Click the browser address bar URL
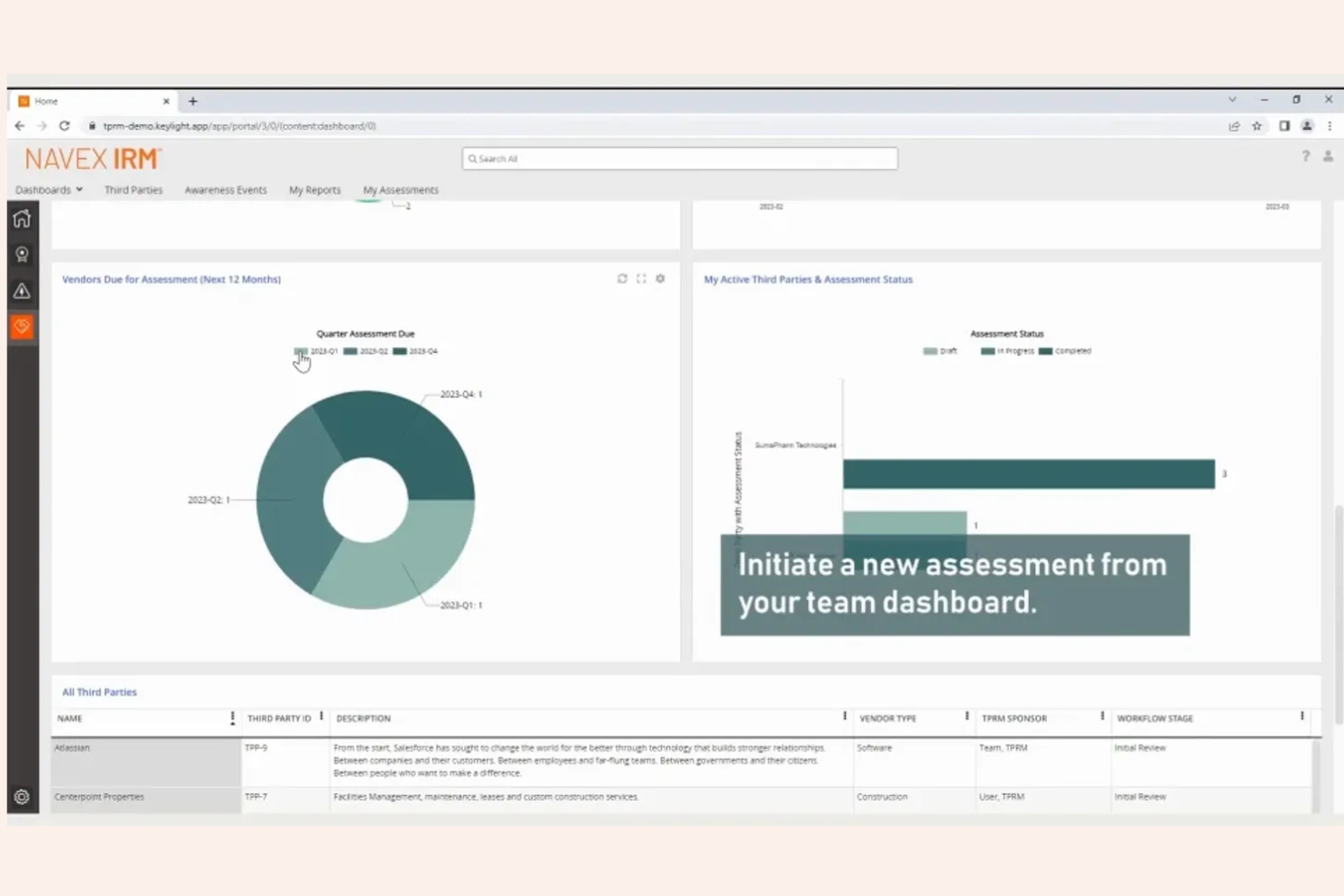 pyautogui.click(x=240, y=126)
